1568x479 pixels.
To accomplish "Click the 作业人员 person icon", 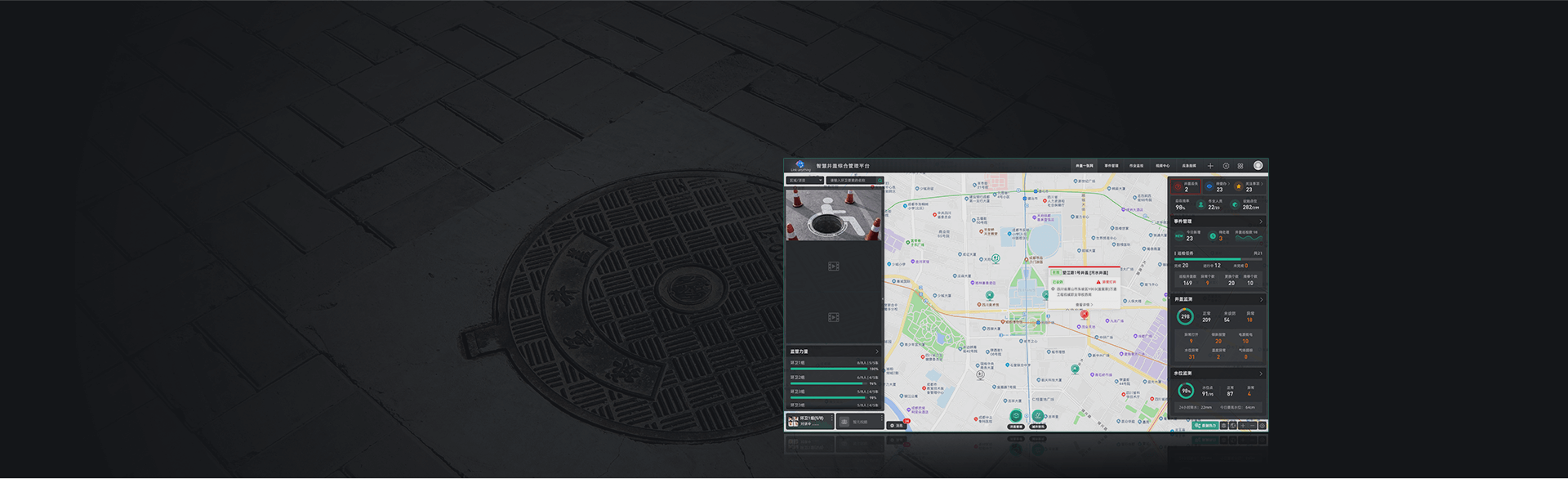I will 1201,204.
